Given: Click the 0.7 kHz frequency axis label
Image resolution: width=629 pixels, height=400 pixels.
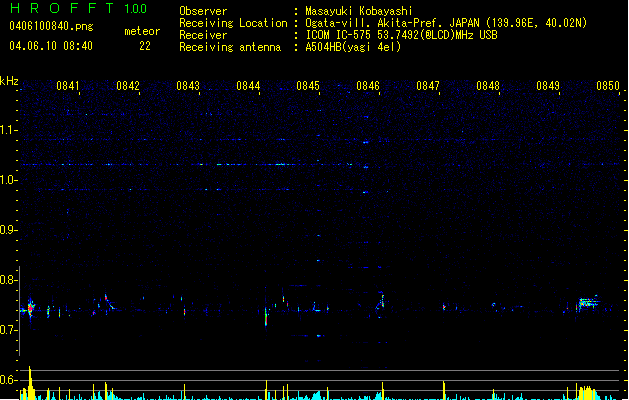Looking at the screenshot, I should [x=8, y=330].
